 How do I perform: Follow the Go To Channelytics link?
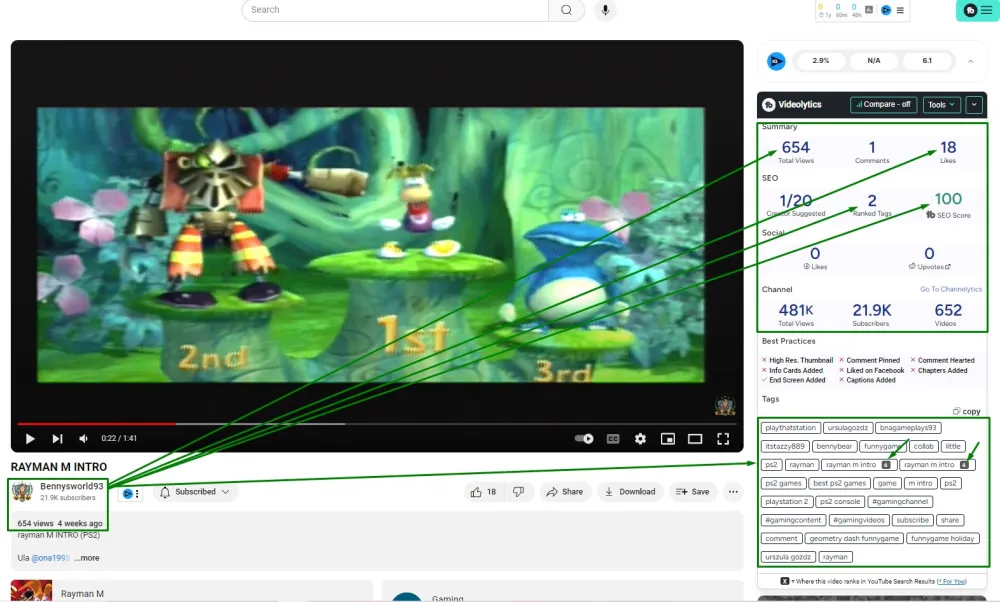click(x=951, y=290)
